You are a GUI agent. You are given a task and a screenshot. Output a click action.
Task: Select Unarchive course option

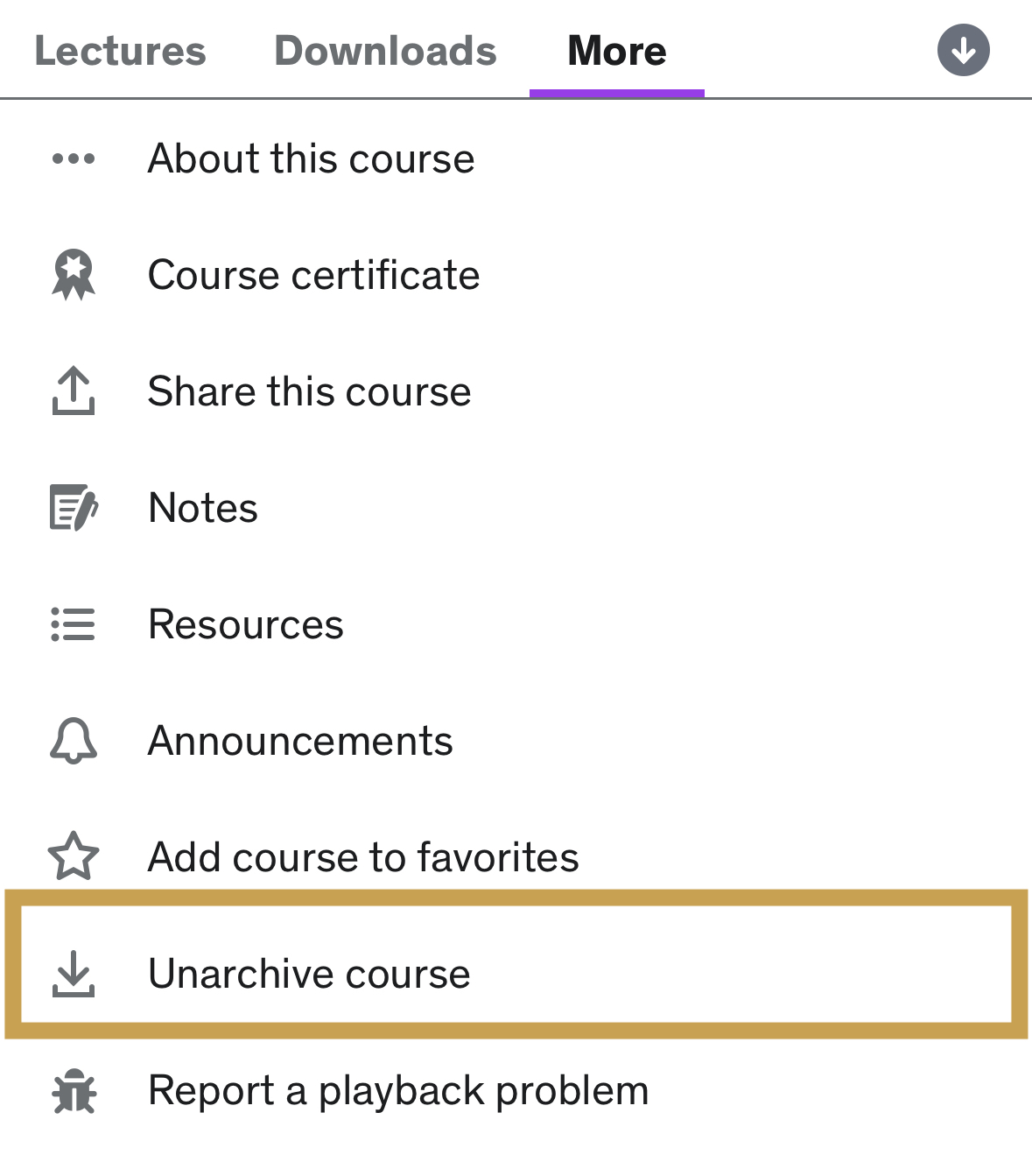click(309, 974)
